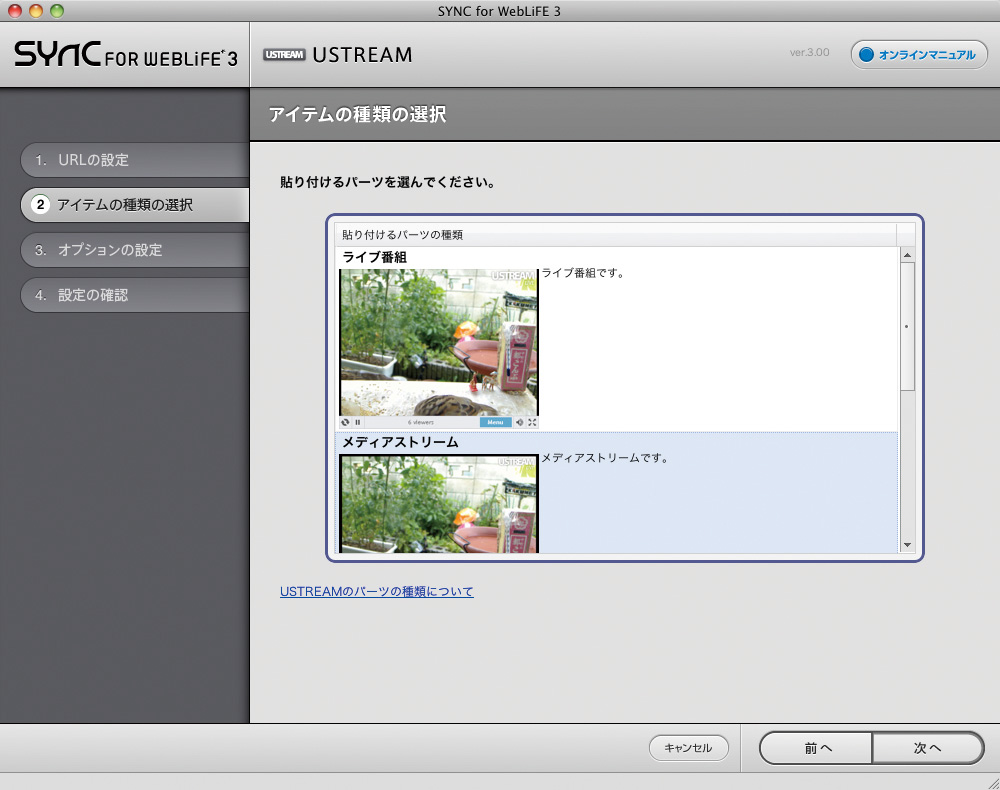1000x790 pixels.
Task: Click the SYNC for WebLiFE 3 logo
Action: [126, 55]
